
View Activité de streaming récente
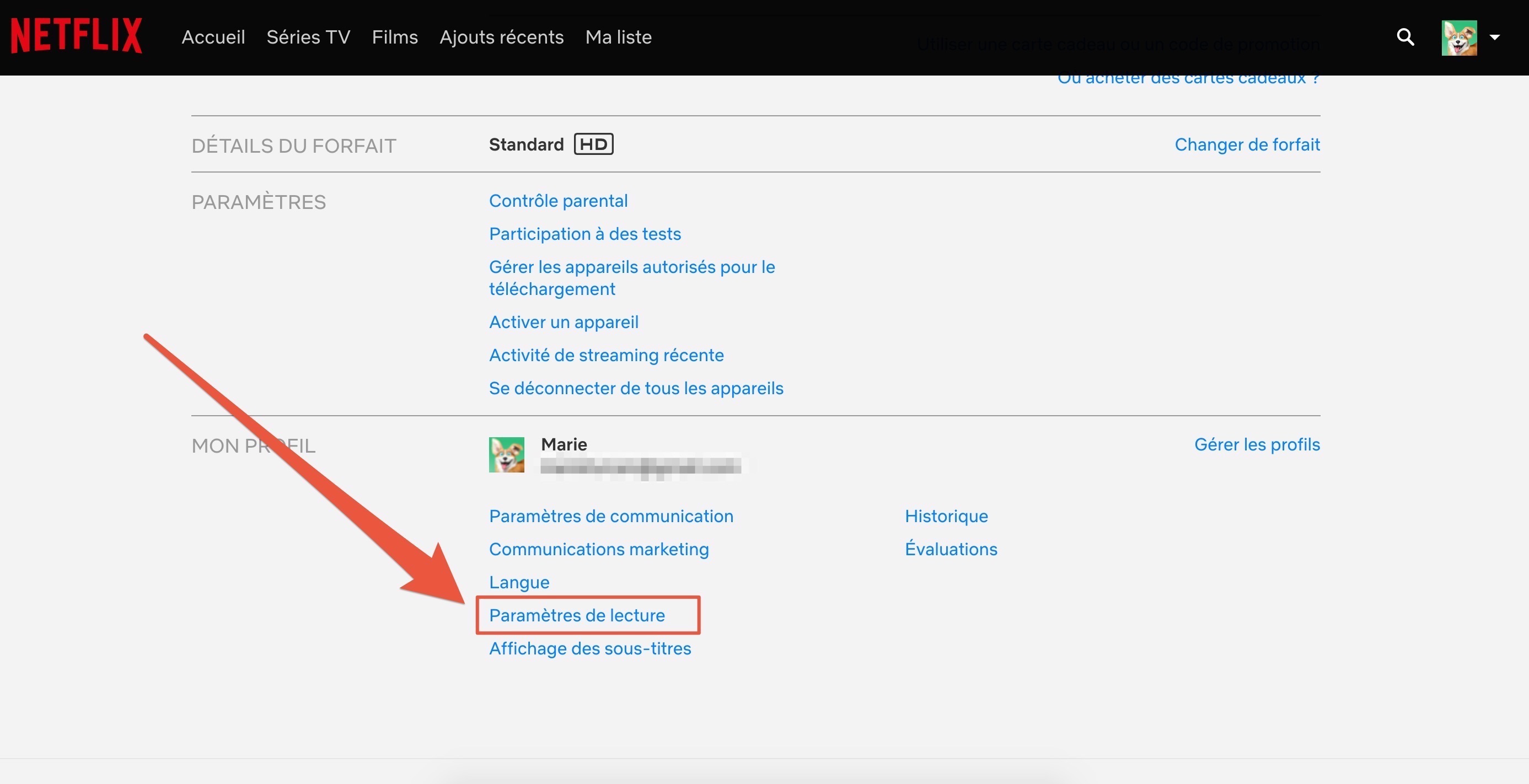pos(606,355)
